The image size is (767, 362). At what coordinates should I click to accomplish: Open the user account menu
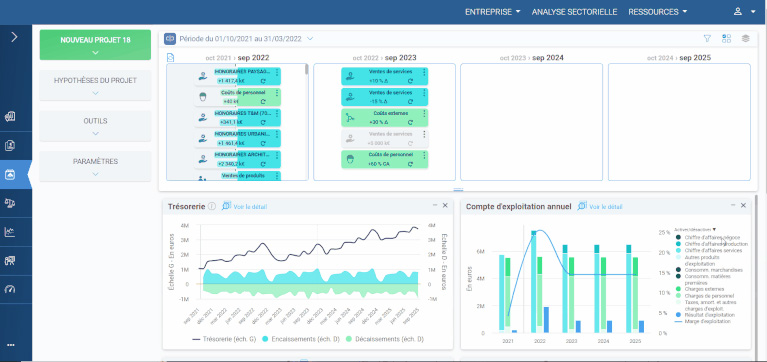click(744, 12)
